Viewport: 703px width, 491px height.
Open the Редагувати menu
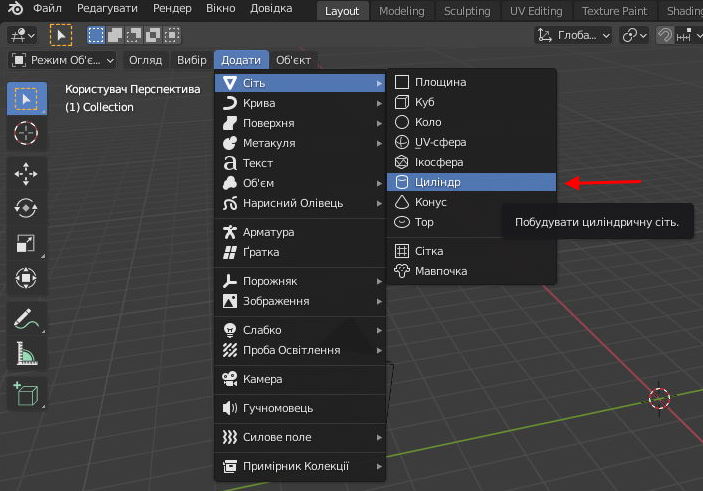107,9
